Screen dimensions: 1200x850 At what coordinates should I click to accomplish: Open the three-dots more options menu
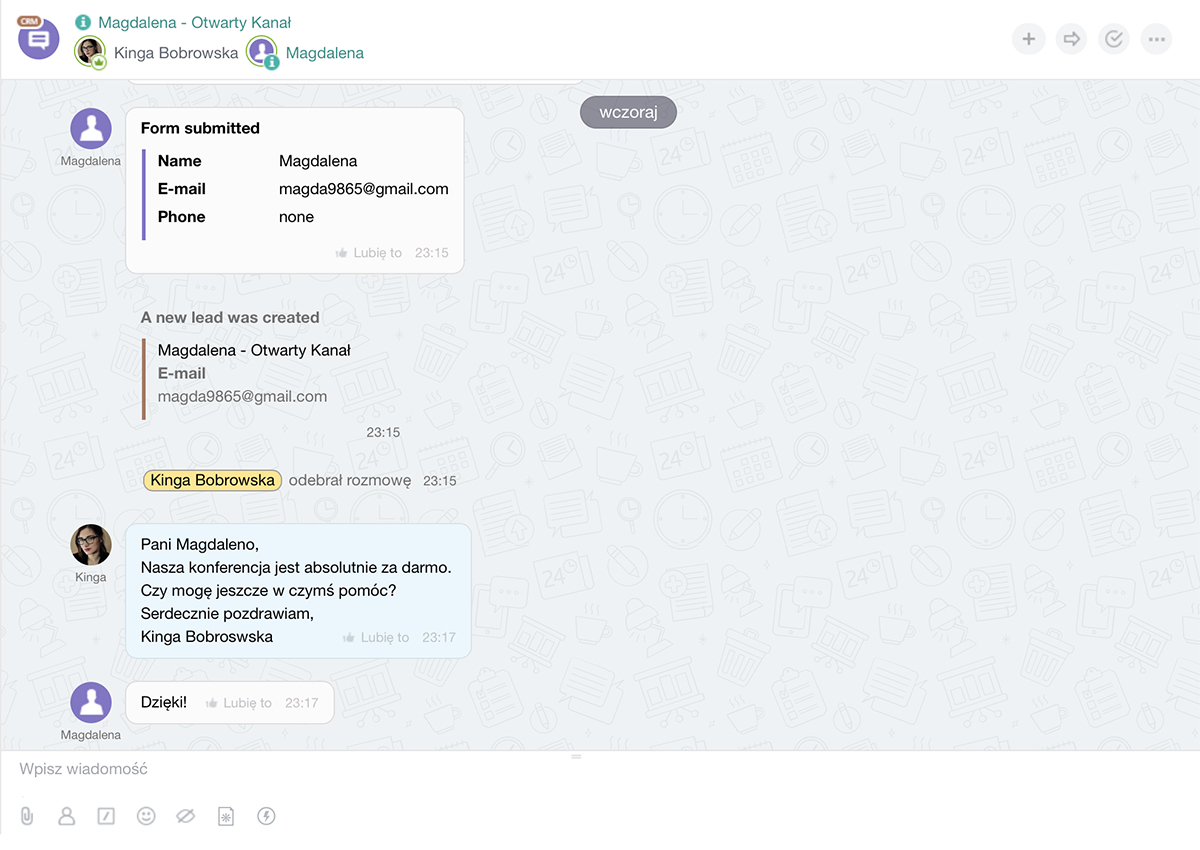[x=1156, y=39]
